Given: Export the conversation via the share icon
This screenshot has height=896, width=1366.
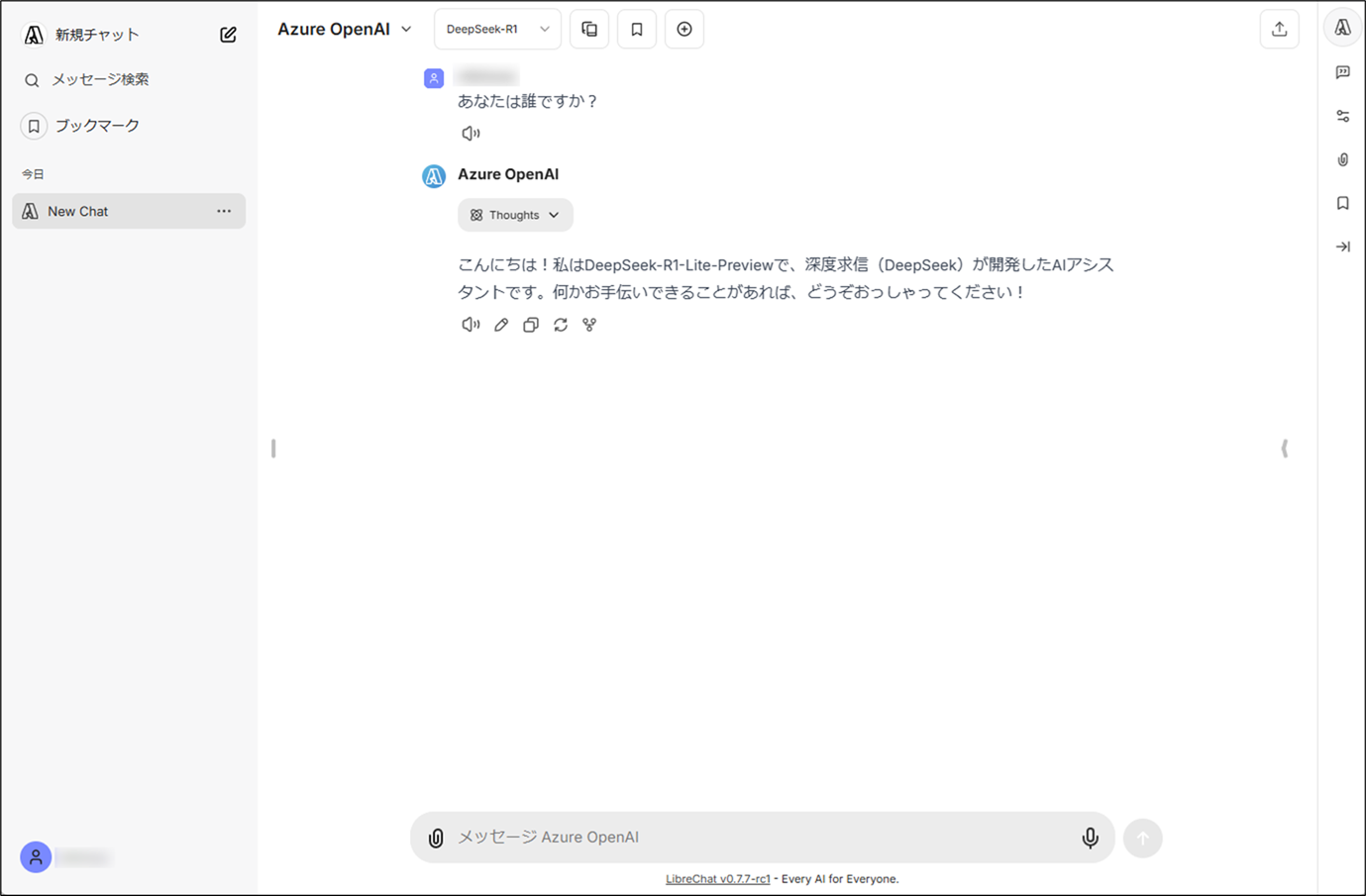Looking at the screenshot, I should tap(1279, 29).
